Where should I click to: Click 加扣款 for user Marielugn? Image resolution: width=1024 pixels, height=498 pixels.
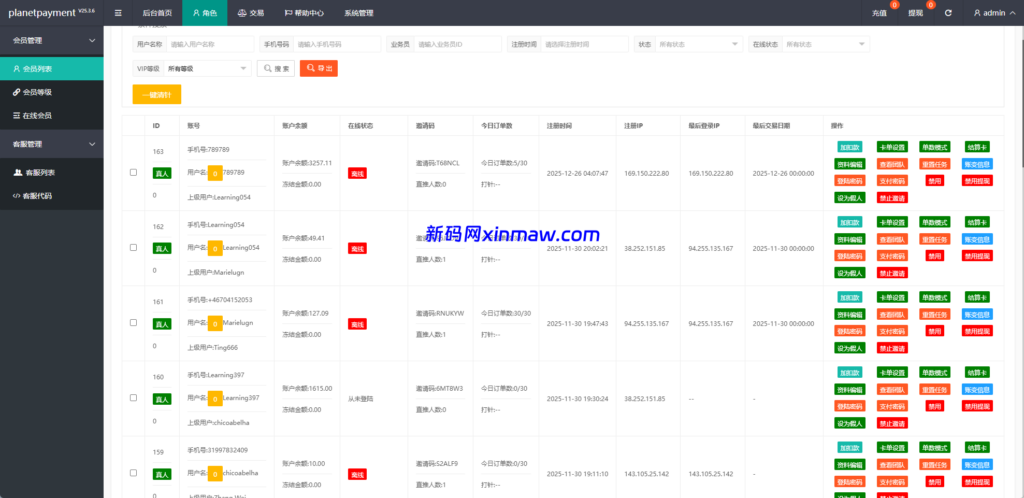[850, 297]
